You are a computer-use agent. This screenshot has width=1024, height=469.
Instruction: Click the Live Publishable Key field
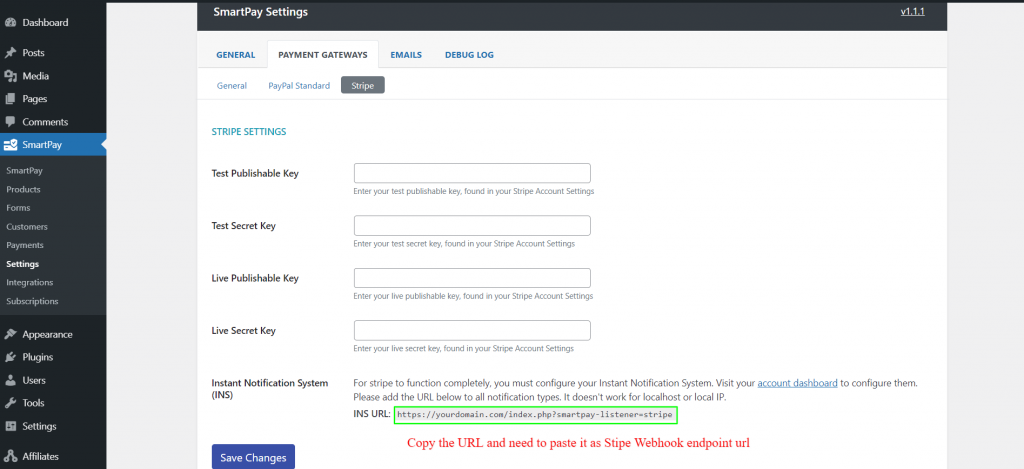coord(472,278)
